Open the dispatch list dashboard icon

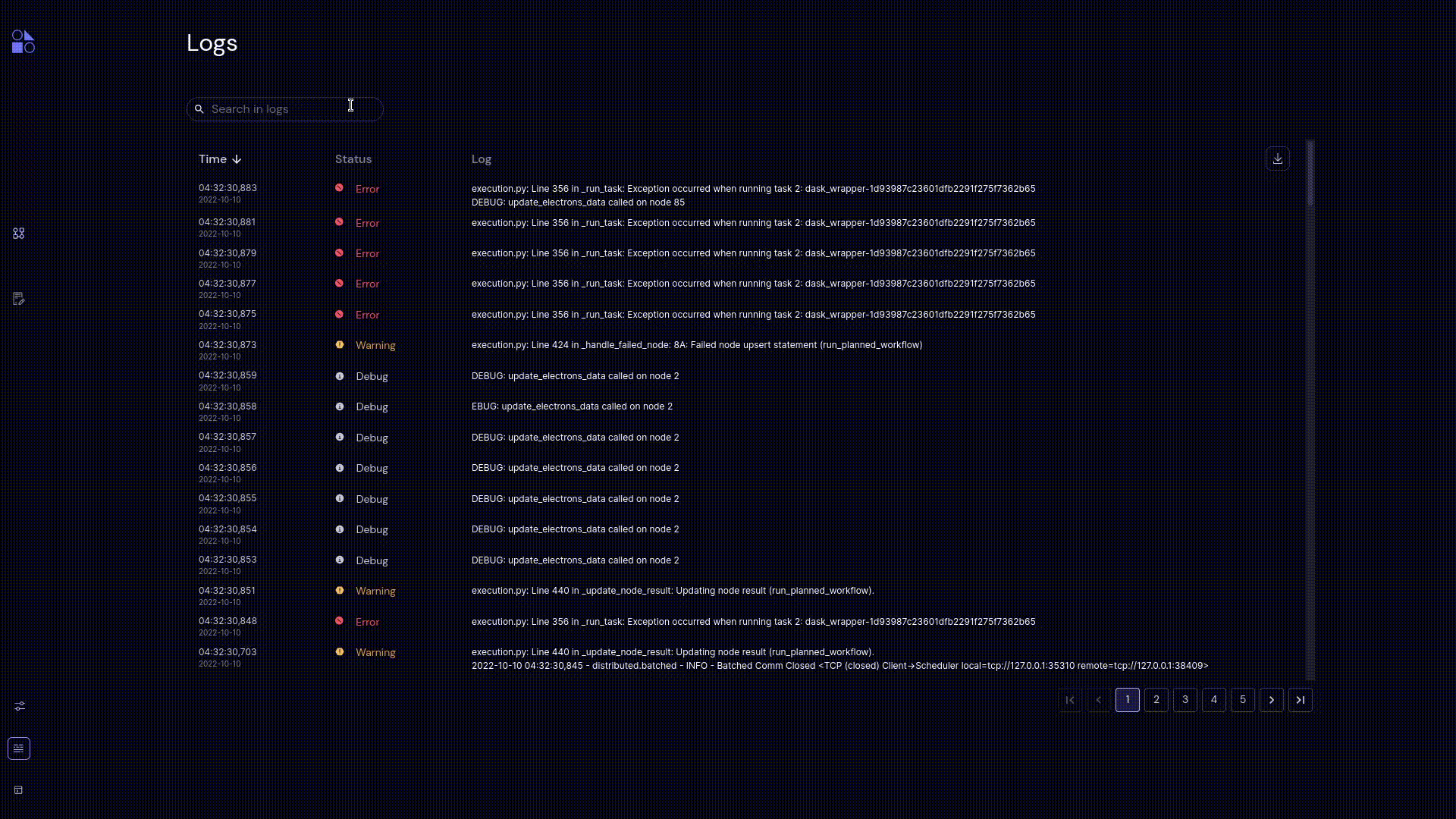(x=19, y=234)
